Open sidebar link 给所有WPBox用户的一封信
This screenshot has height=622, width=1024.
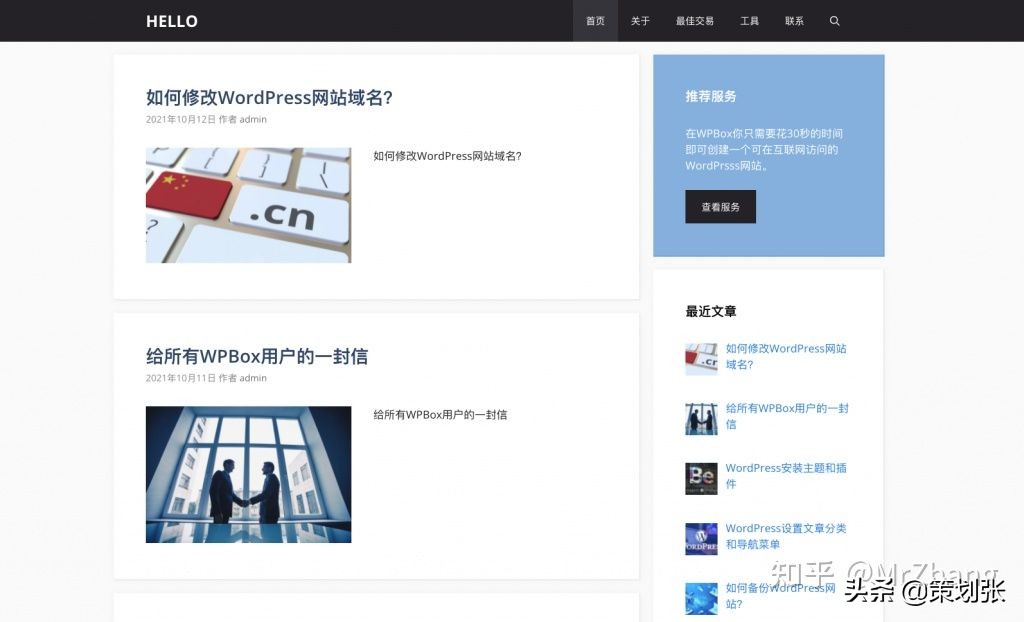(786, 416)
